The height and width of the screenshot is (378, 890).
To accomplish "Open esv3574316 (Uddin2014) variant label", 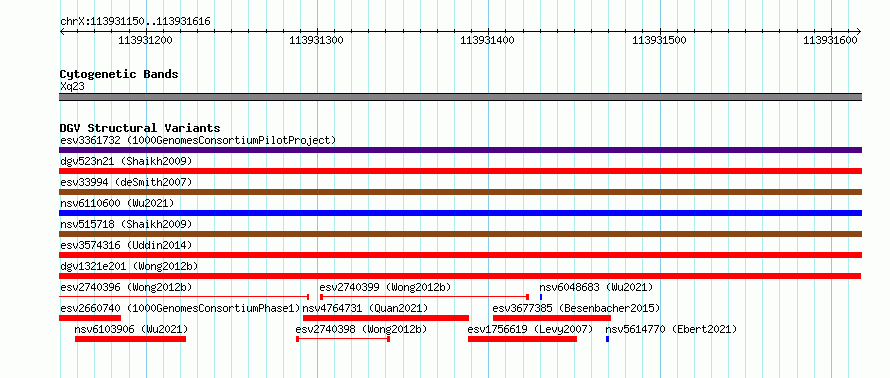I will point(126,245).
